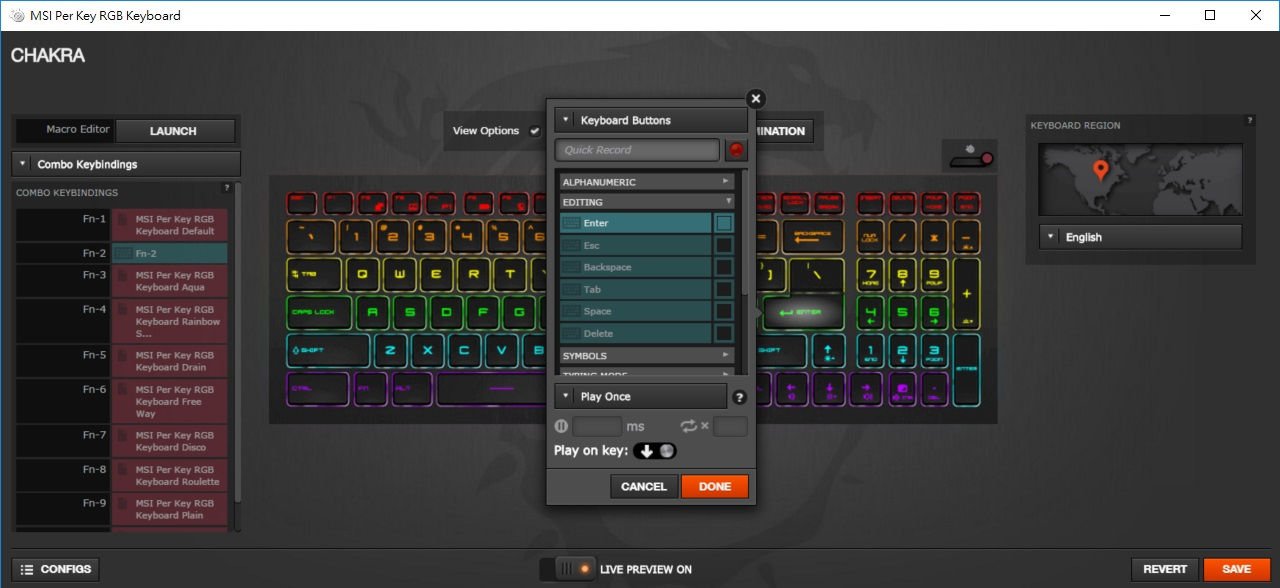Open the CONFIGS panel

pyautogui.click(x=56, y=569)
